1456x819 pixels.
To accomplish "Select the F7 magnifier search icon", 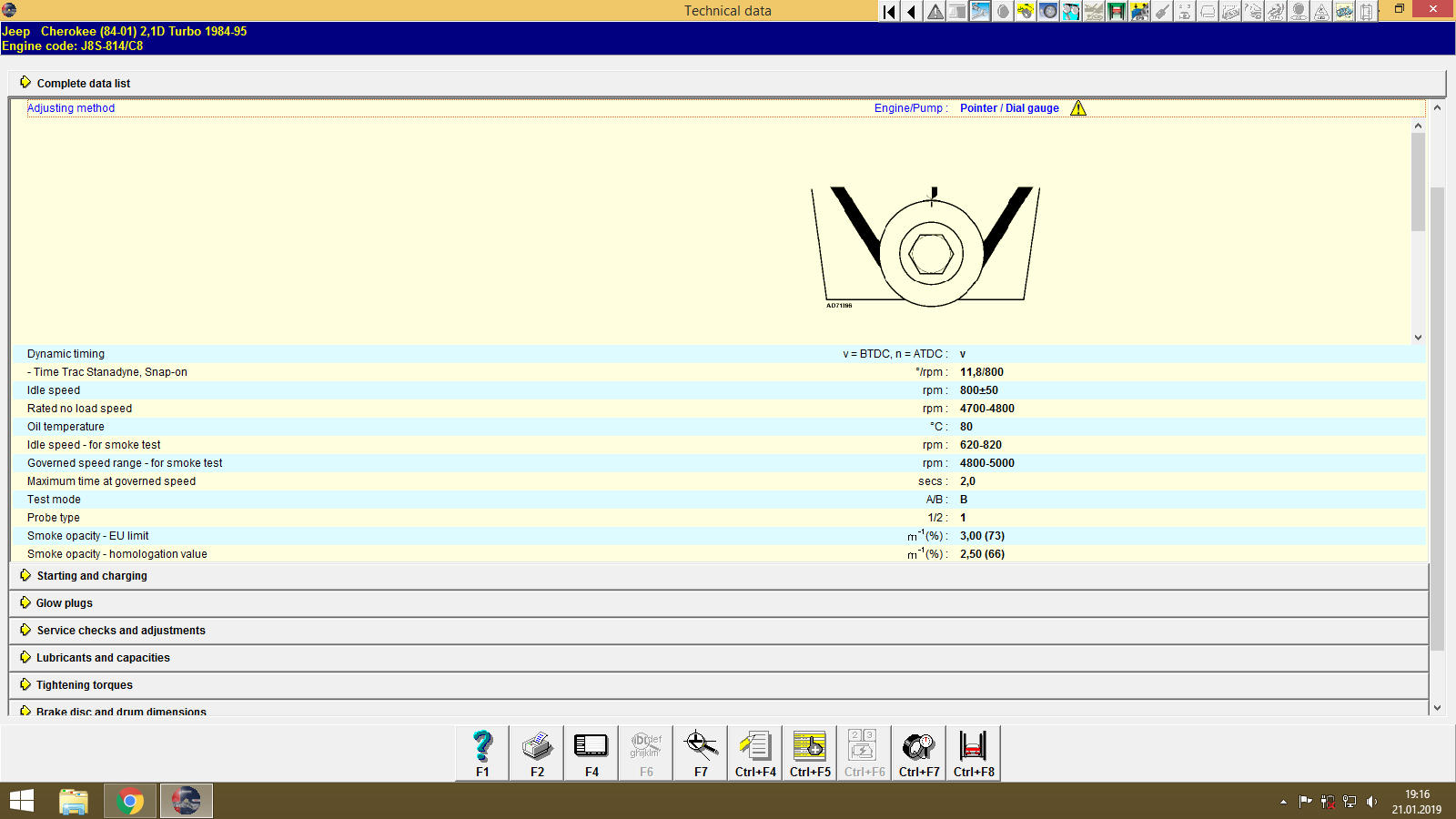I will click(700, 753).
